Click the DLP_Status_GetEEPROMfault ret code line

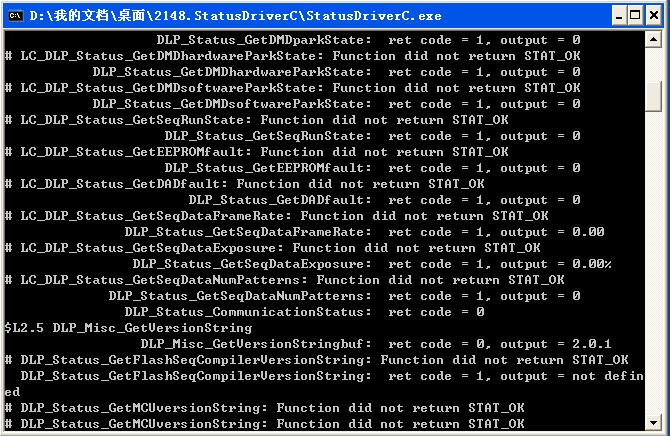(372, 168)
